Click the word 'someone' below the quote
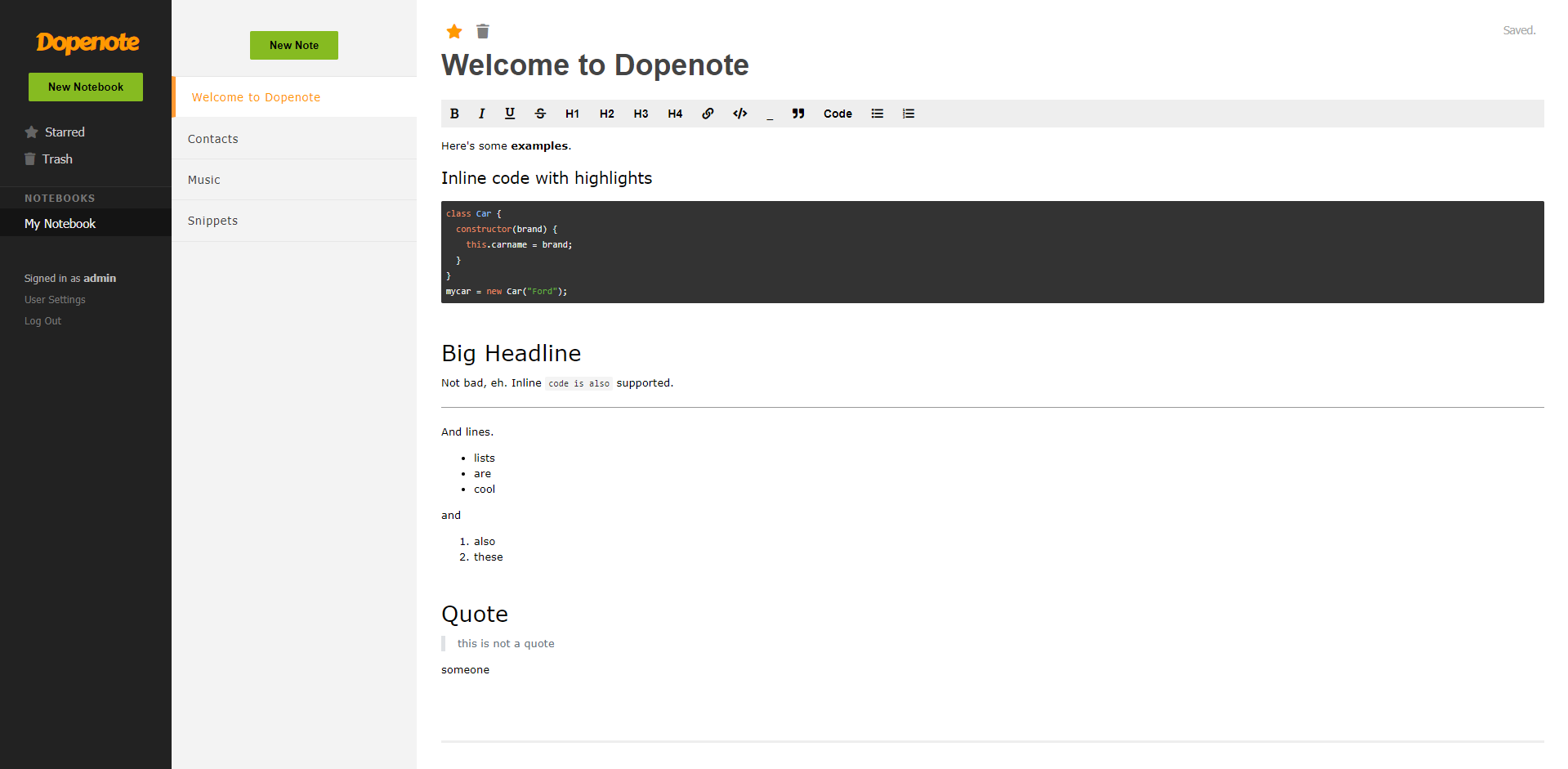 [x=466, y=670]
